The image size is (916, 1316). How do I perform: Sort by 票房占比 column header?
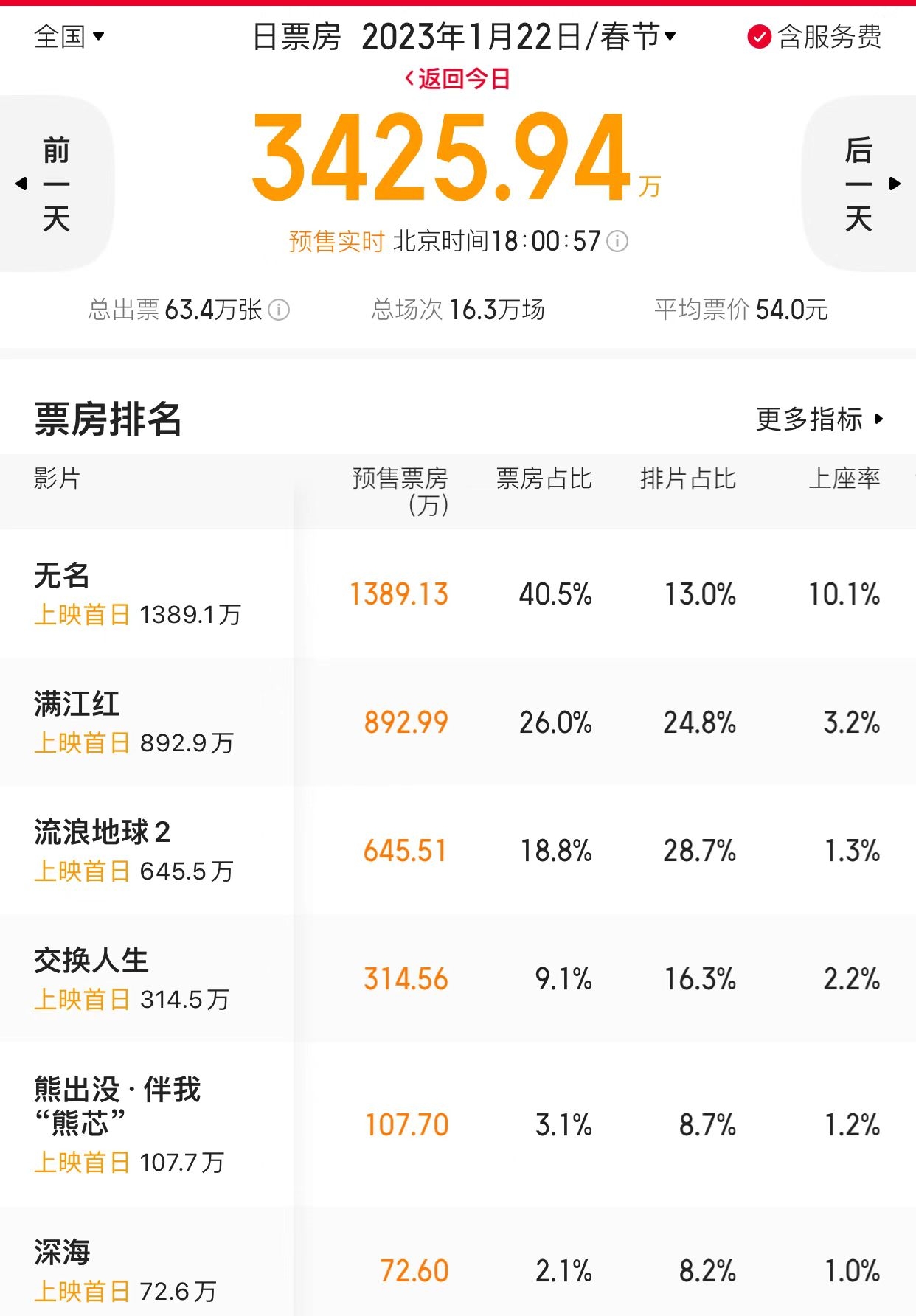[544, 478]
